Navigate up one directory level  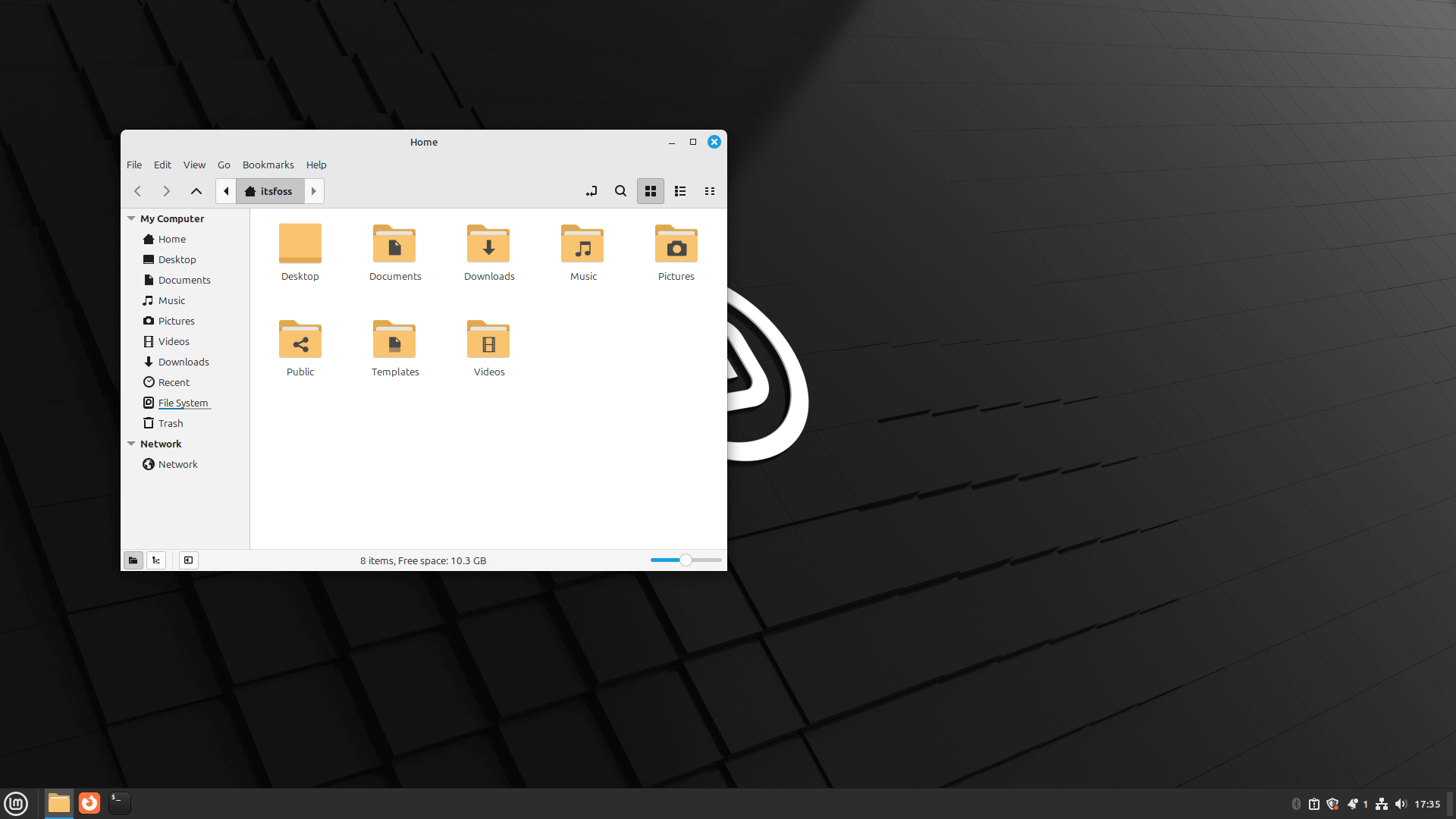pos(196,191)
